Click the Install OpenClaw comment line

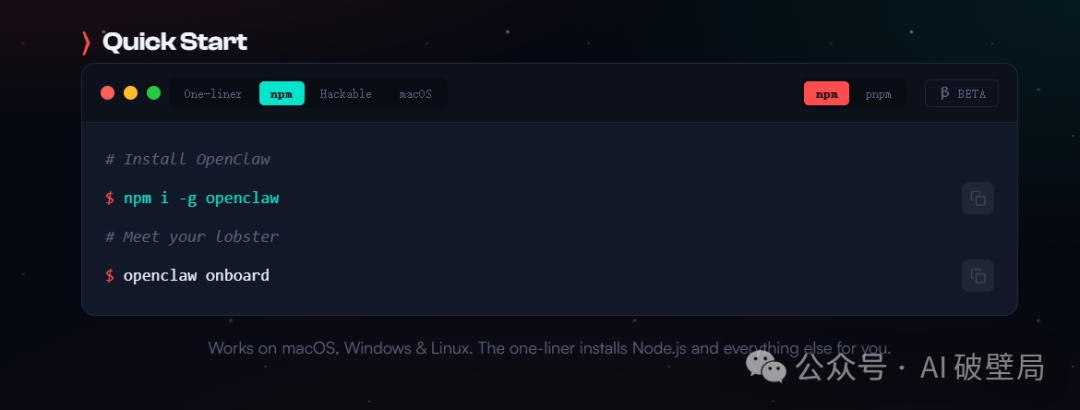tap(187, 159)
